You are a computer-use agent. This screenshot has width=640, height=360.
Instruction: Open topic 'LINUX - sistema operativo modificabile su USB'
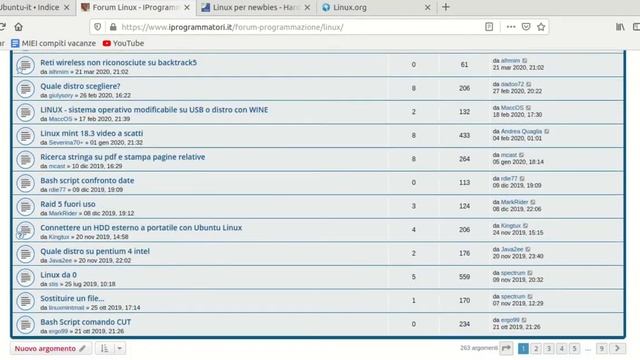pos(154,110)
